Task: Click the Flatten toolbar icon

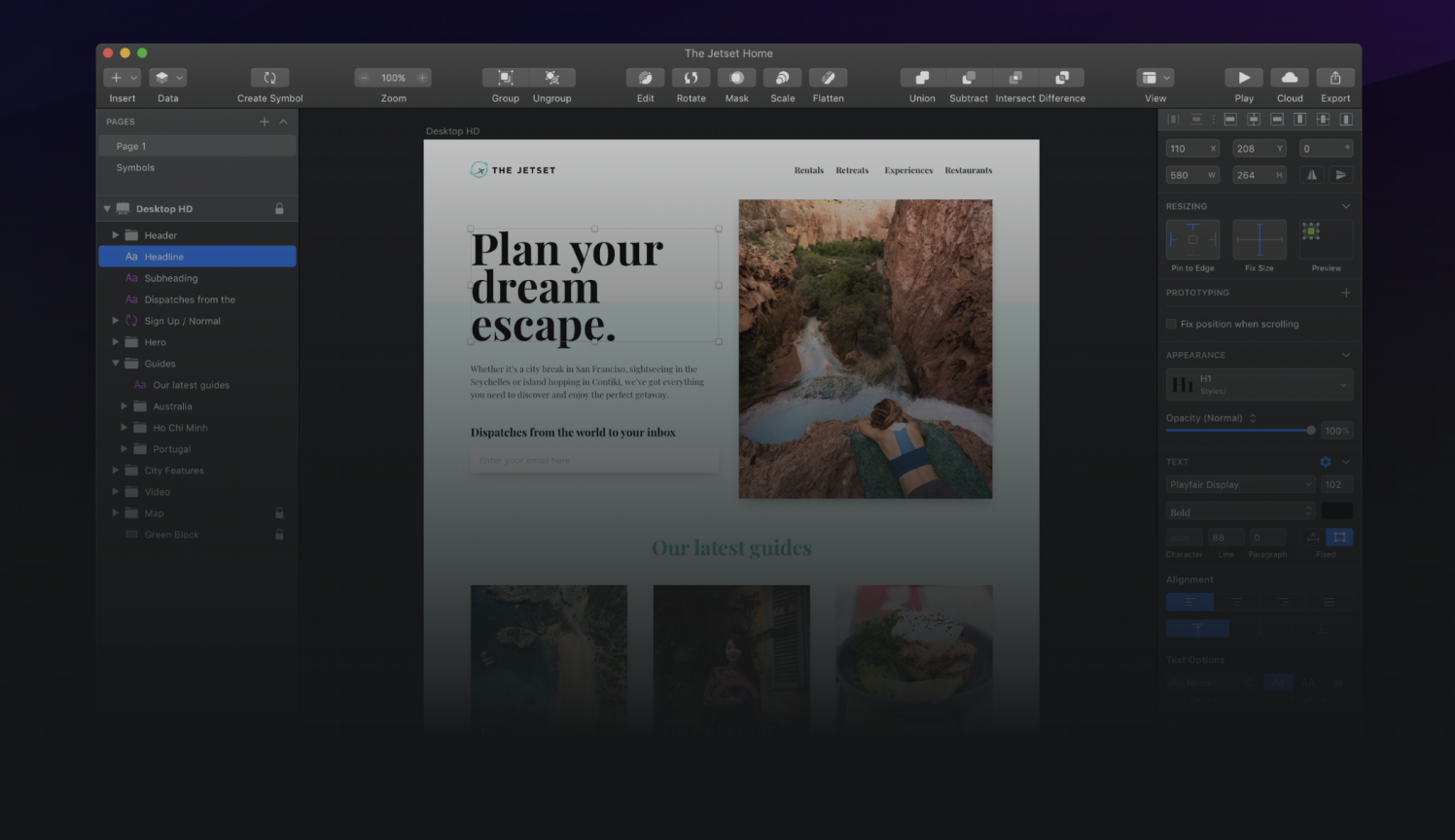Action: click(x=828, y=78)
